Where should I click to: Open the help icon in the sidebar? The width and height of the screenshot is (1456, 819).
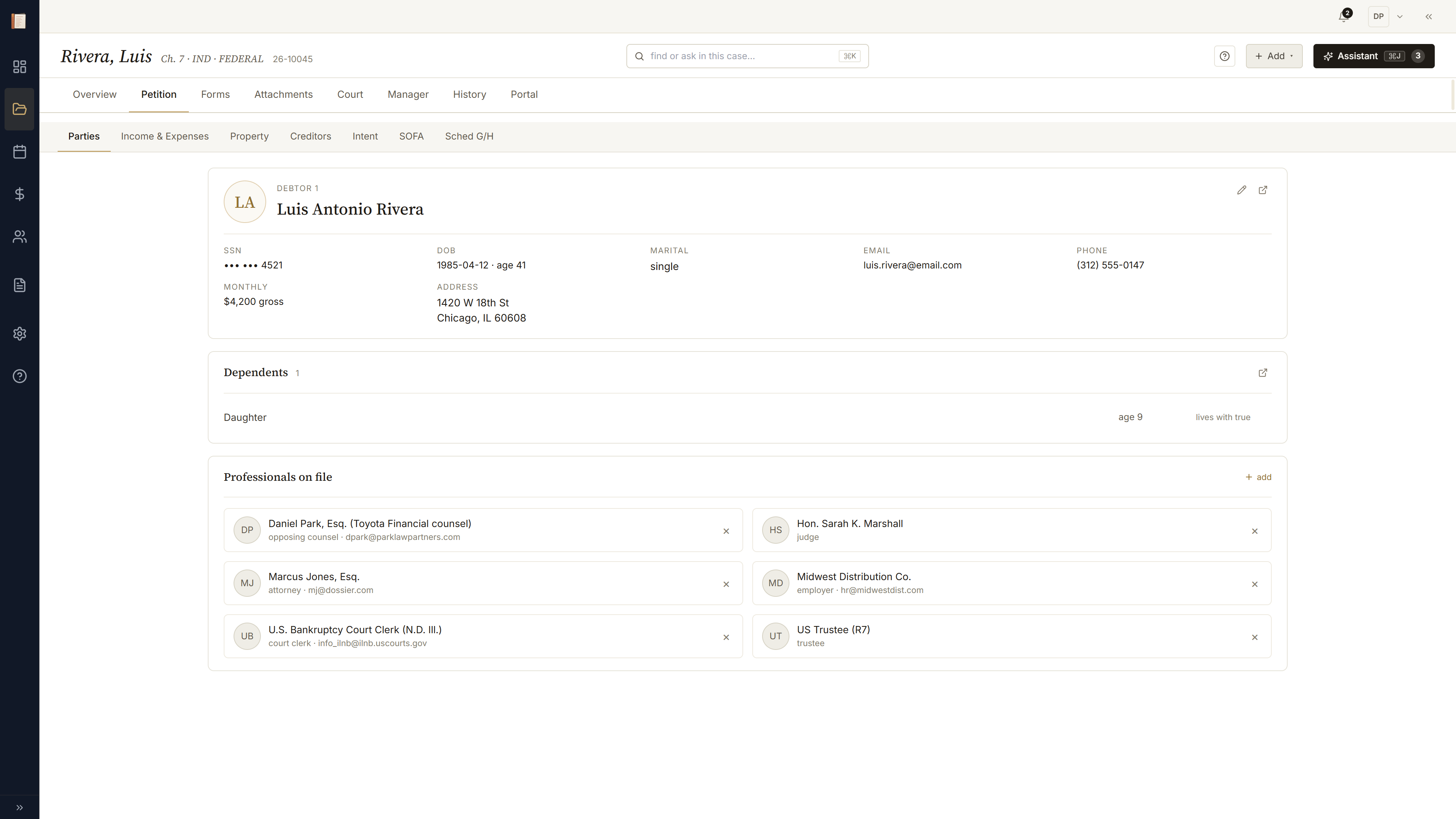click(x=19, y=376)
